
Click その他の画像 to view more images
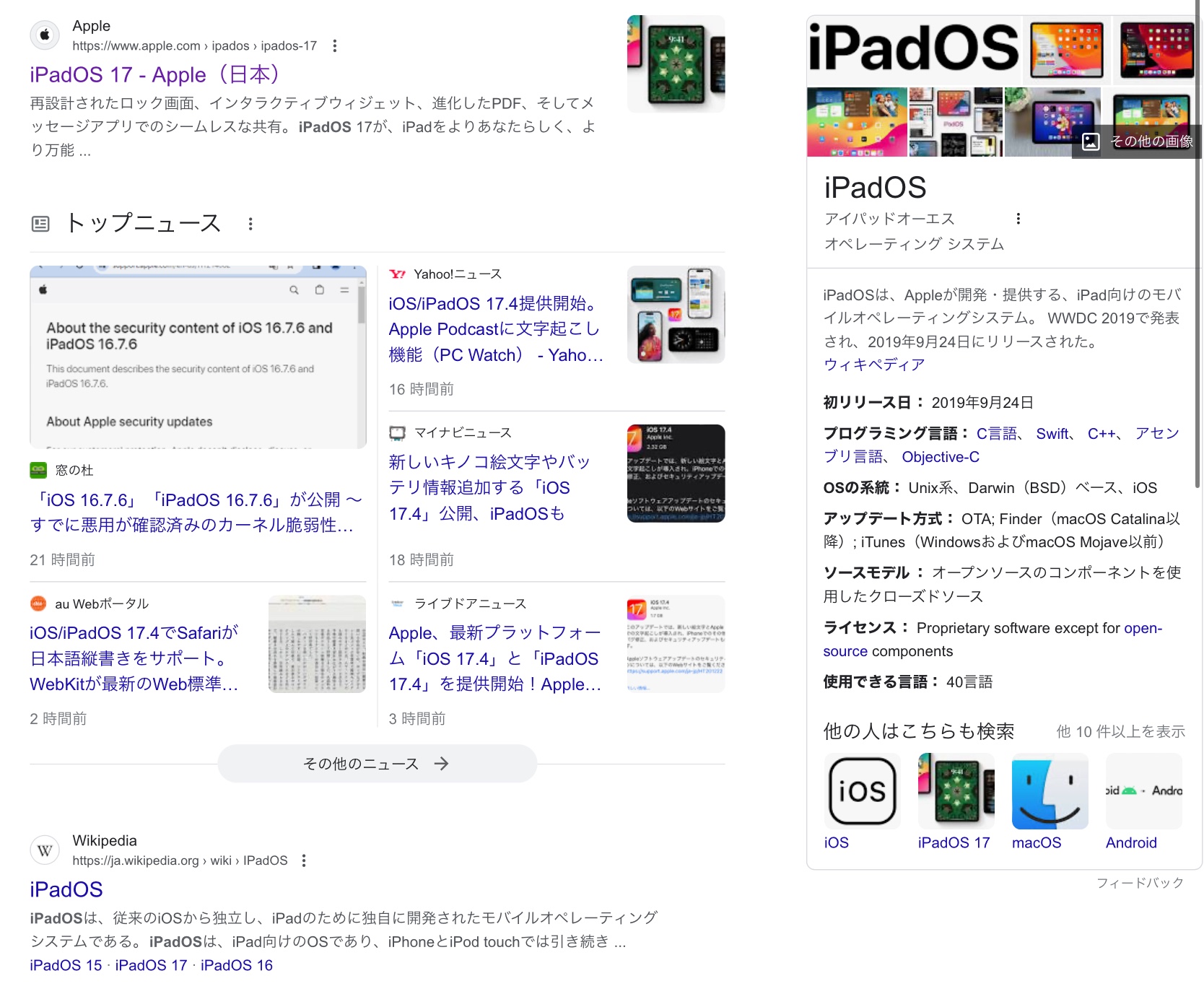(x=1137, y=141)
